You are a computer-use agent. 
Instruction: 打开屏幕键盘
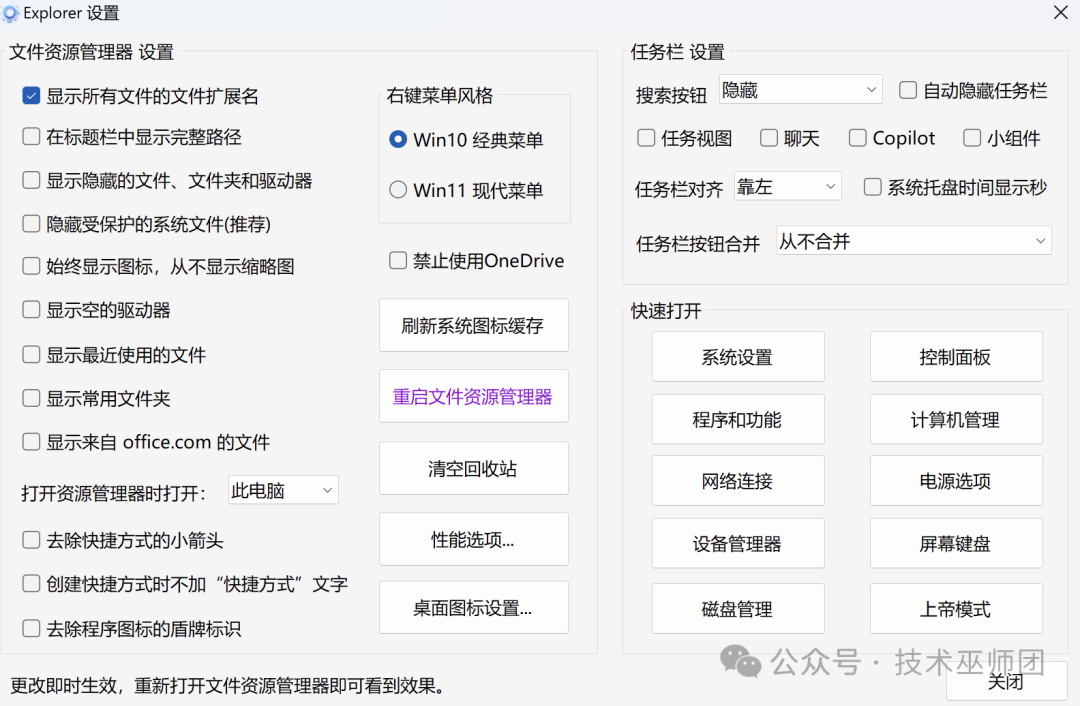click(x=955, y=543)
